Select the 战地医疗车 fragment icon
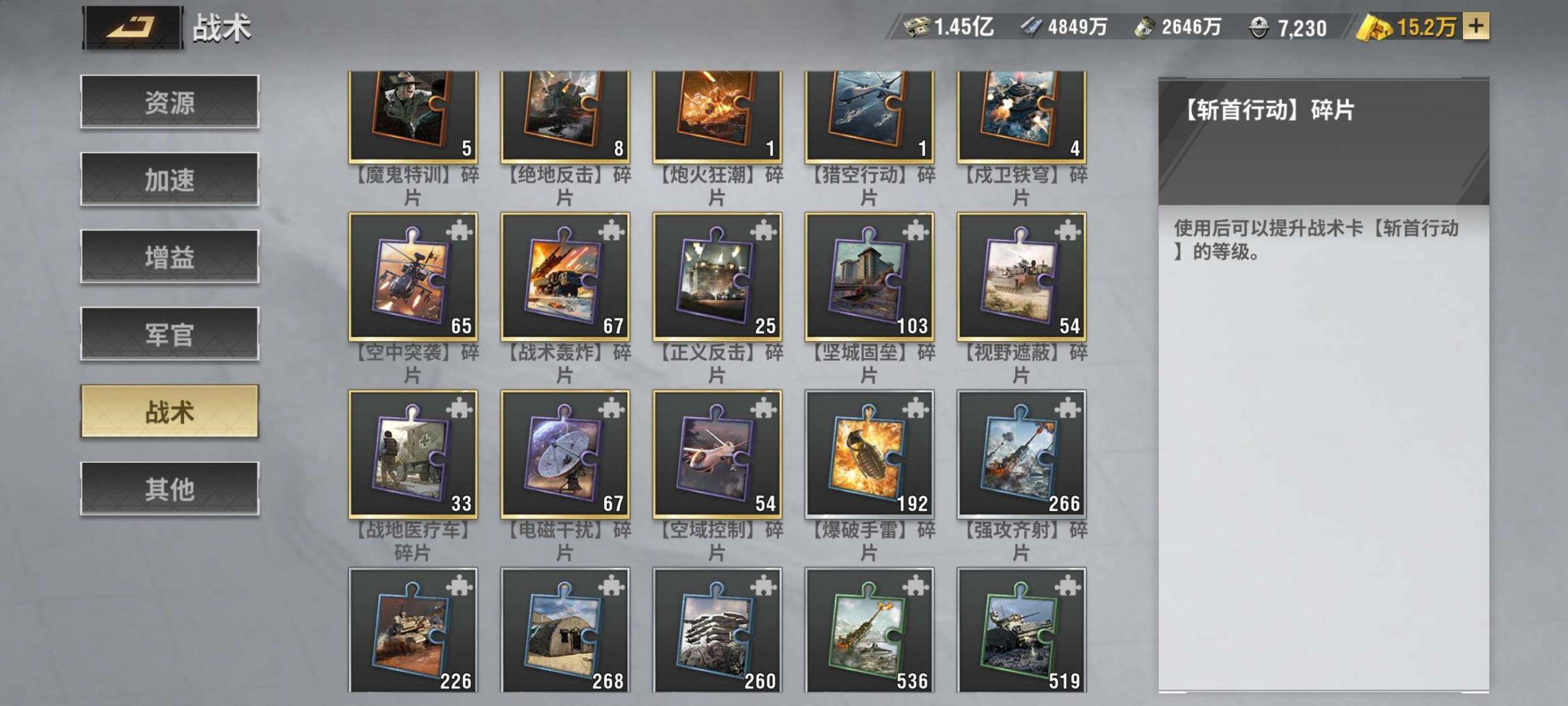 coord(414,454)
